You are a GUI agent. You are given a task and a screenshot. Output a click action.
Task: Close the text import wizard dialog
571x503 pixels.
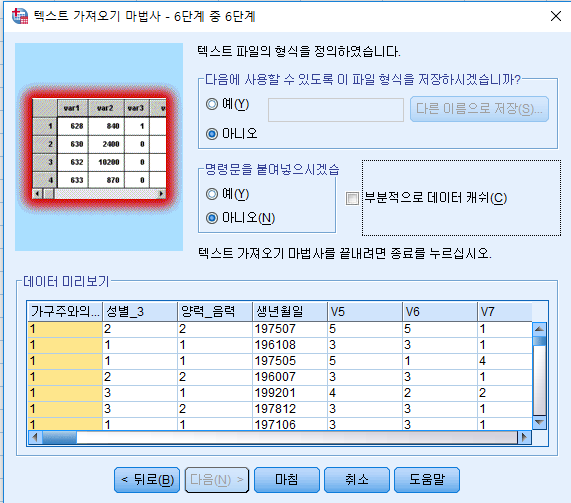[556, 16]
